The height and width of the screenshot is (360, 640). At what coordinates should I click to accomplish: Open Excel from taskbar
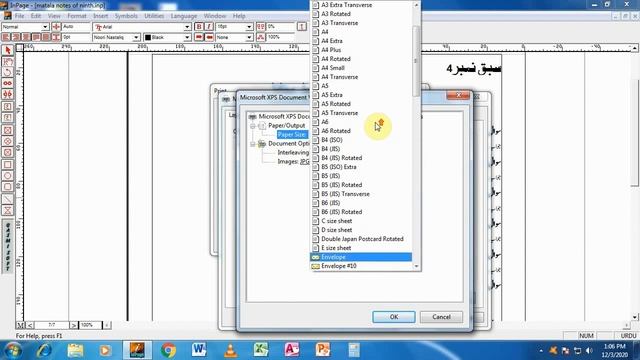261,350
